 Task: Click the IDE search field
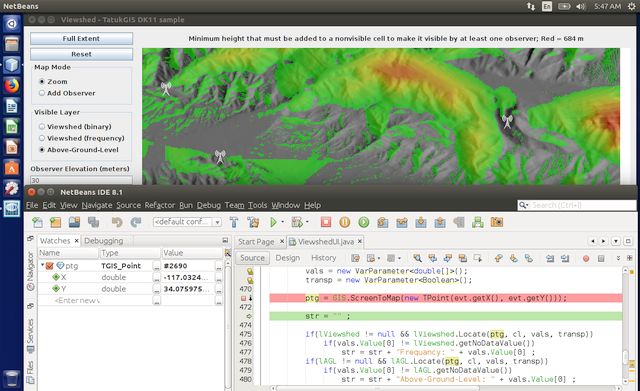pyautogui.click(x=576, y=205)
